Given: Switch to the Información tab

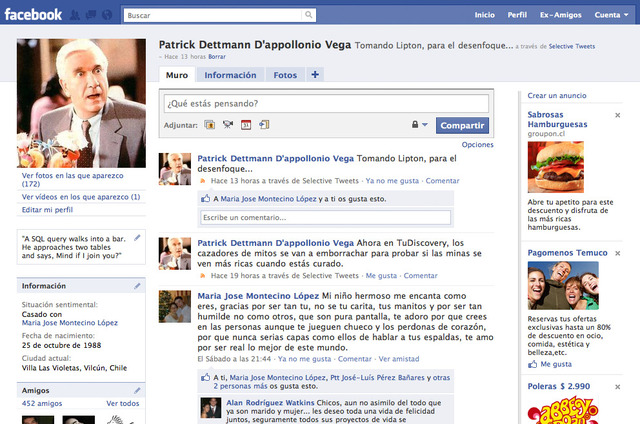Looking at the screenshot, I should pyautogui.click(x=230, y=75).
